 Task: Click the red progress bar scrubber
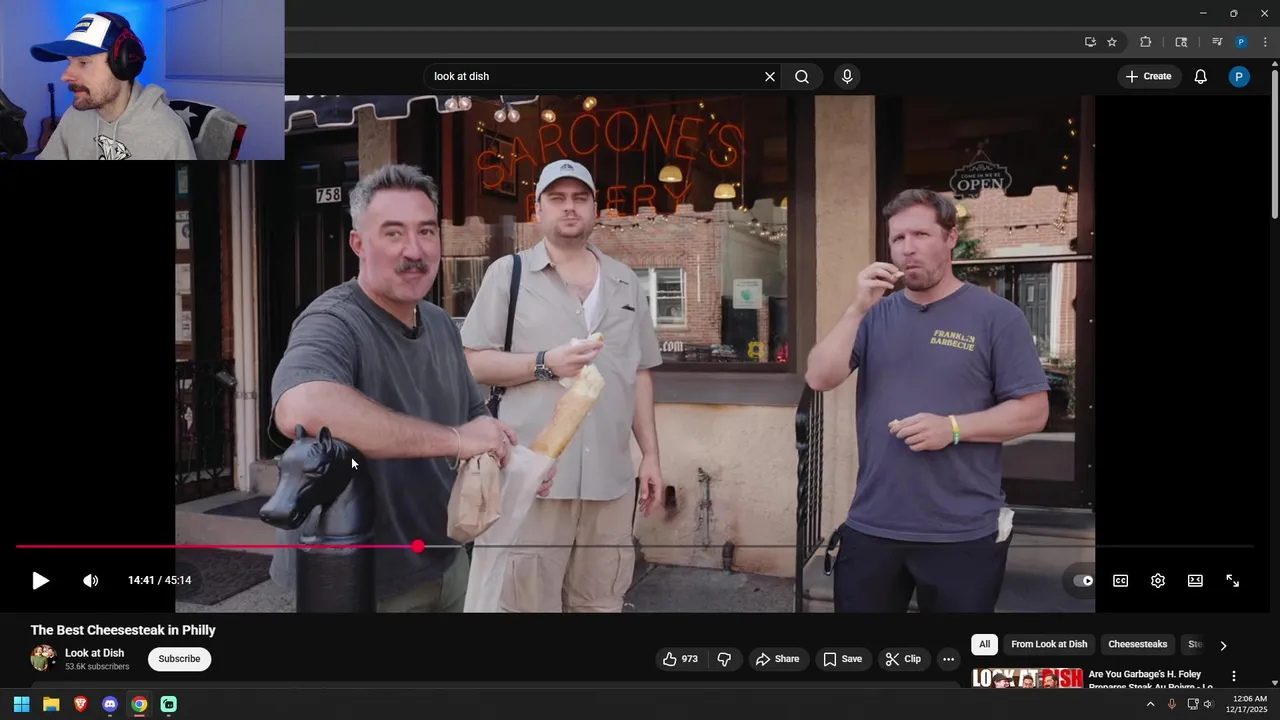(418, 546)
